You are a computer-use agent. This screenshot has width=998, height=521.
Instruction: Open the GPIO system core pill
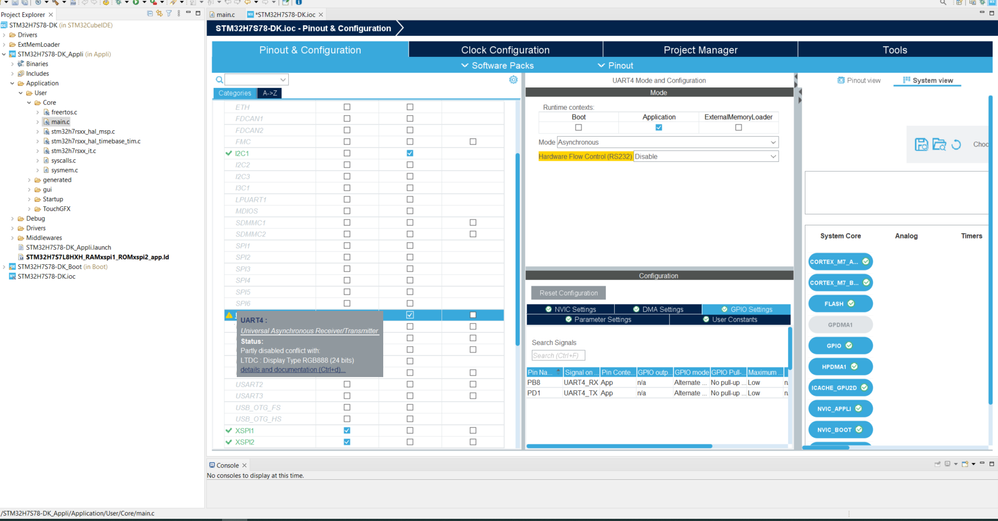[x=840, y=345]
